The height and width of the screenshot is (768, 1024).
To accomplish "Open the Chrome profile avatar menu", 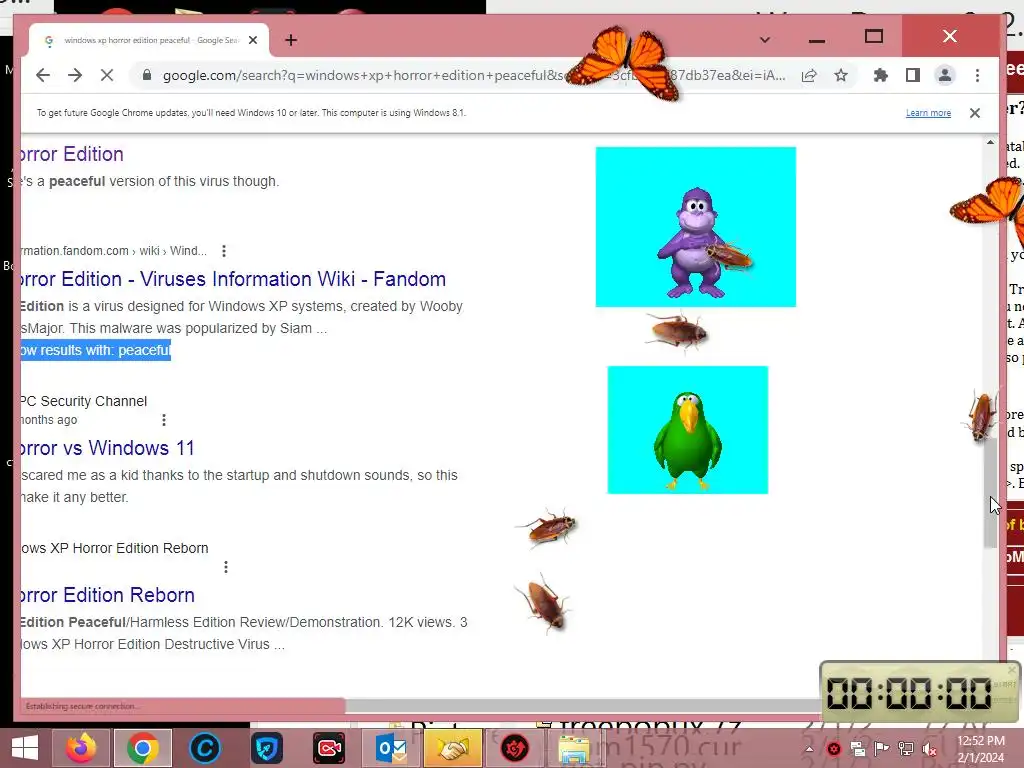I will pos(945,75).
